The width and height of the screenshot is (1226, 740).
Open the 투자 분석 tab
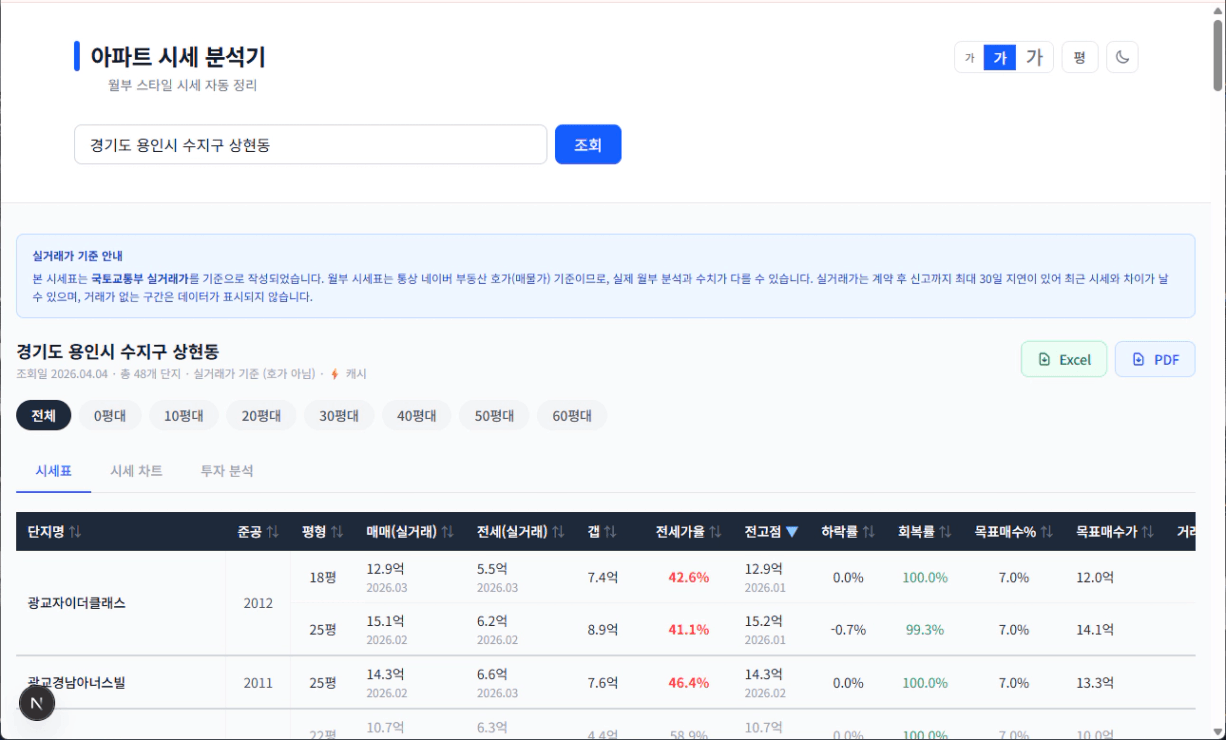(x=227, y=471)
